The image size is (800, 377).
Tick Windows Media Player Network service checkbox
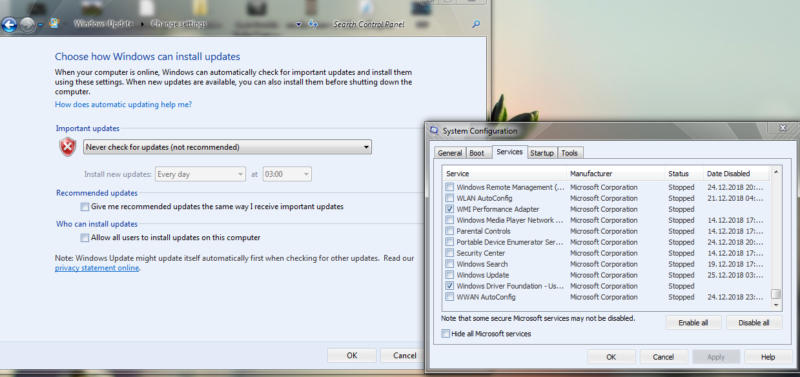point(449,220)
